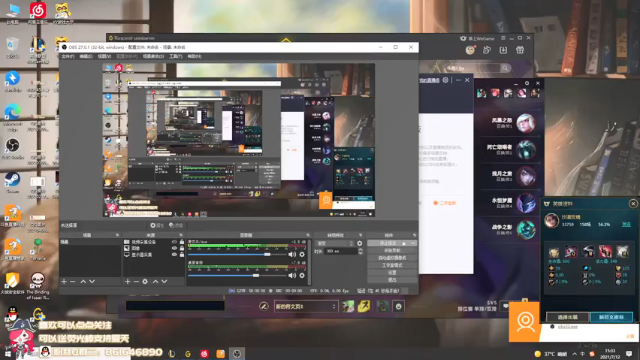Image resolution: width=640 pixels, height=360 pixels.
Task: Open the rune page dropdown in champion select
Action: [x=306, y=306]
